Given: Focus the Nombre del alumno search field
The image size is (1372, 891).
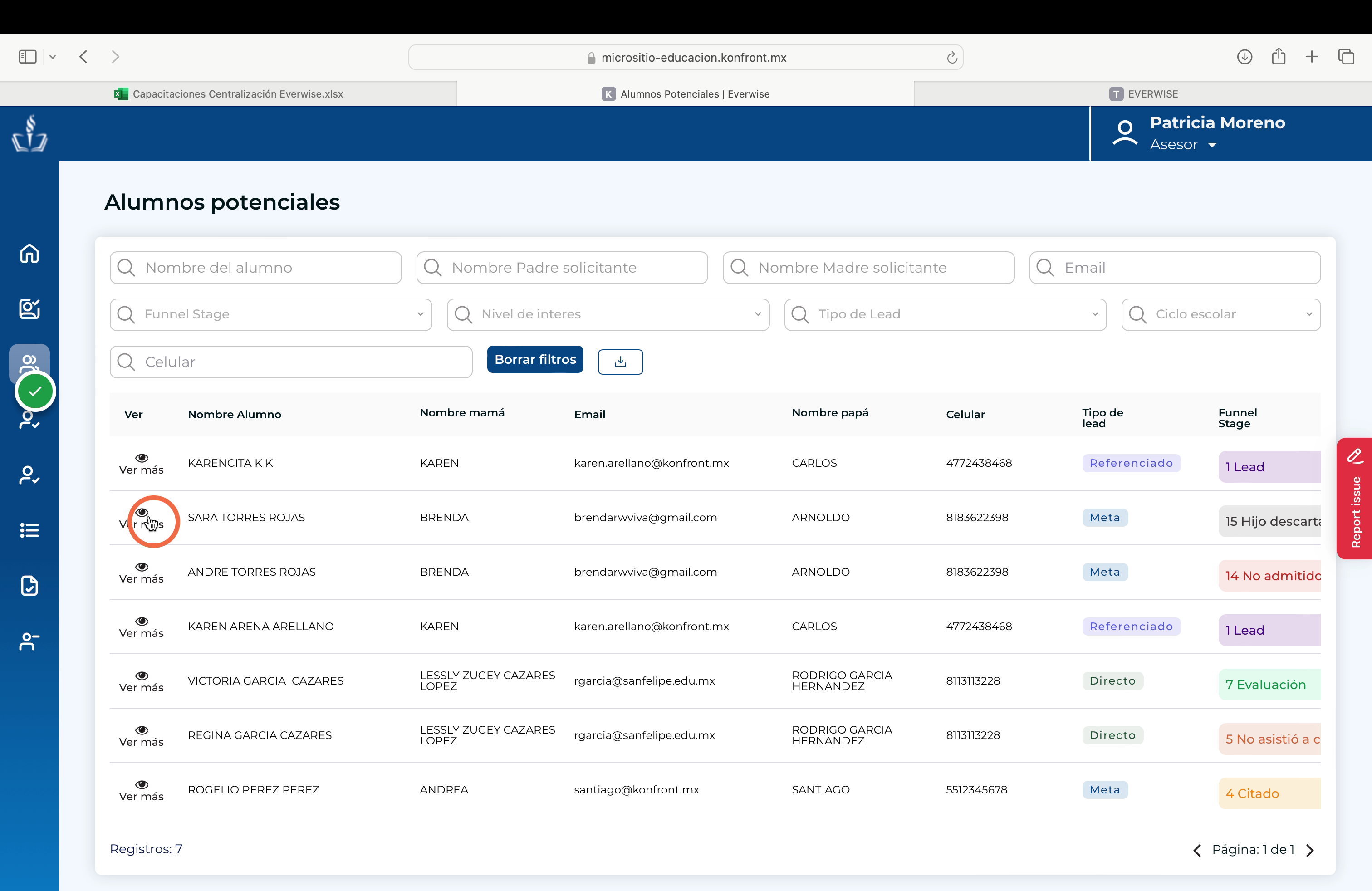Looking at the screenshot, I should pos(256,267).
